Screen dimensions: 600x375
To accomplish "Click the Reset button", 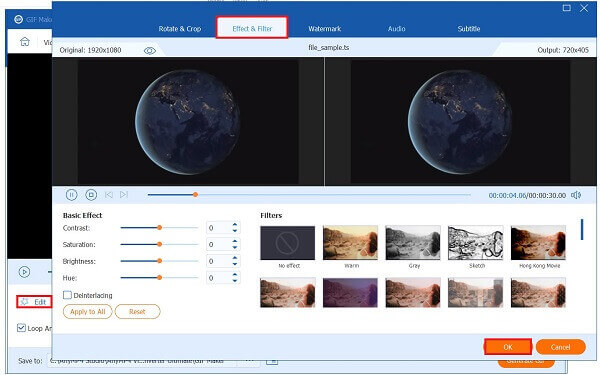I will [137, 311].
